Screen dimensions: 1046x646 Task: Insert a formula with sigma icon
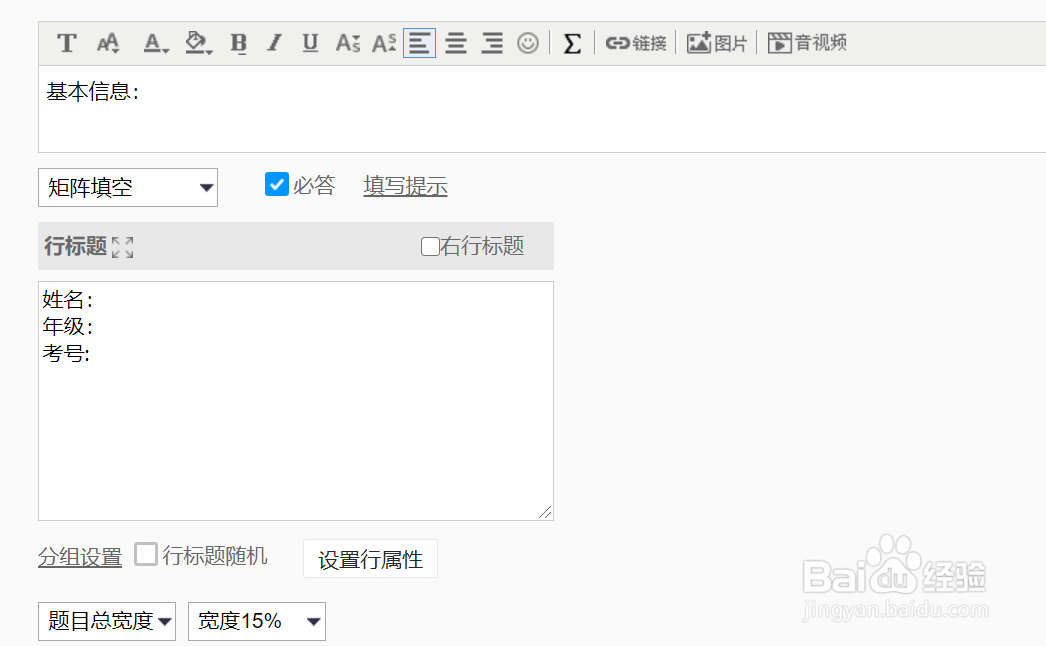click(x=572, y=43)
